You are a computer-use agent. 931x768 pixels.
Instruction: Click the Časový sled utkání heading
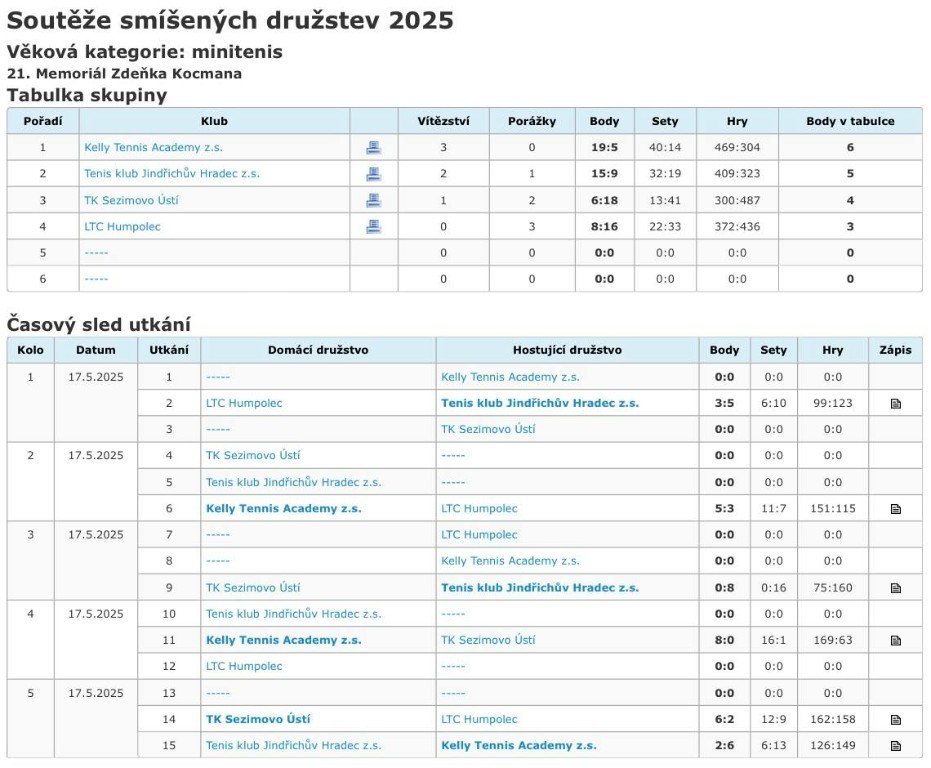pos(99,324)
